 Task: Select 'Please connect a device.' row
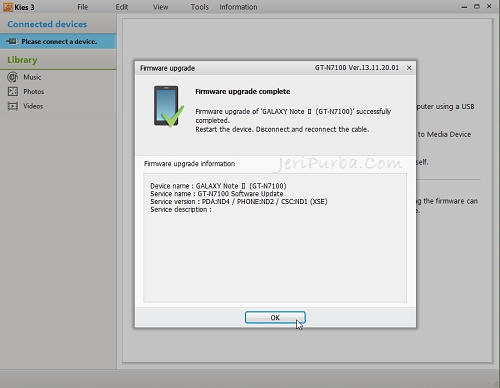click(x=58, y=41)
